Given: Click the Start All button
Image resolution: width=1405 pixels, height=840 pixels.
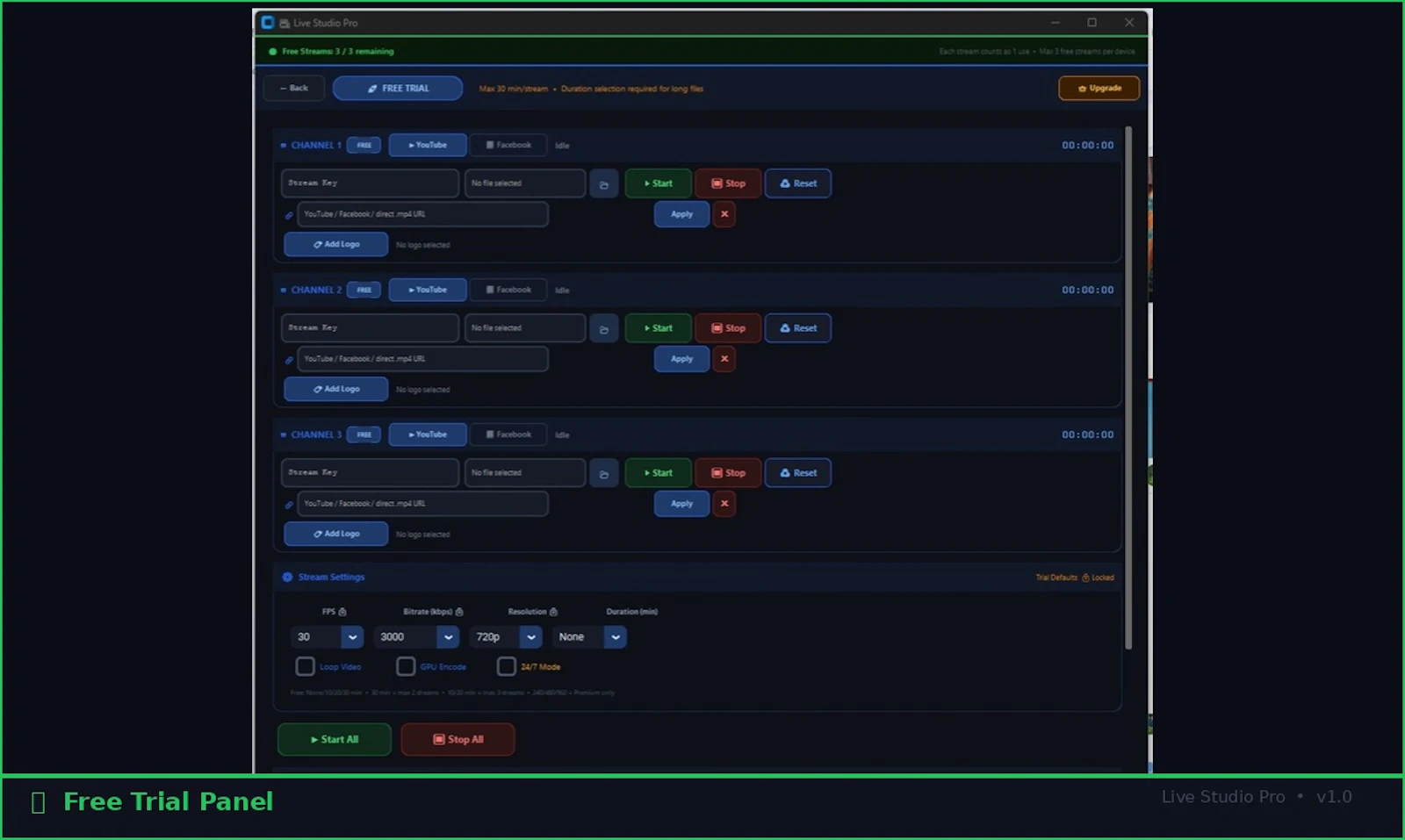Looking at the screenshot, I should point(335,739).
